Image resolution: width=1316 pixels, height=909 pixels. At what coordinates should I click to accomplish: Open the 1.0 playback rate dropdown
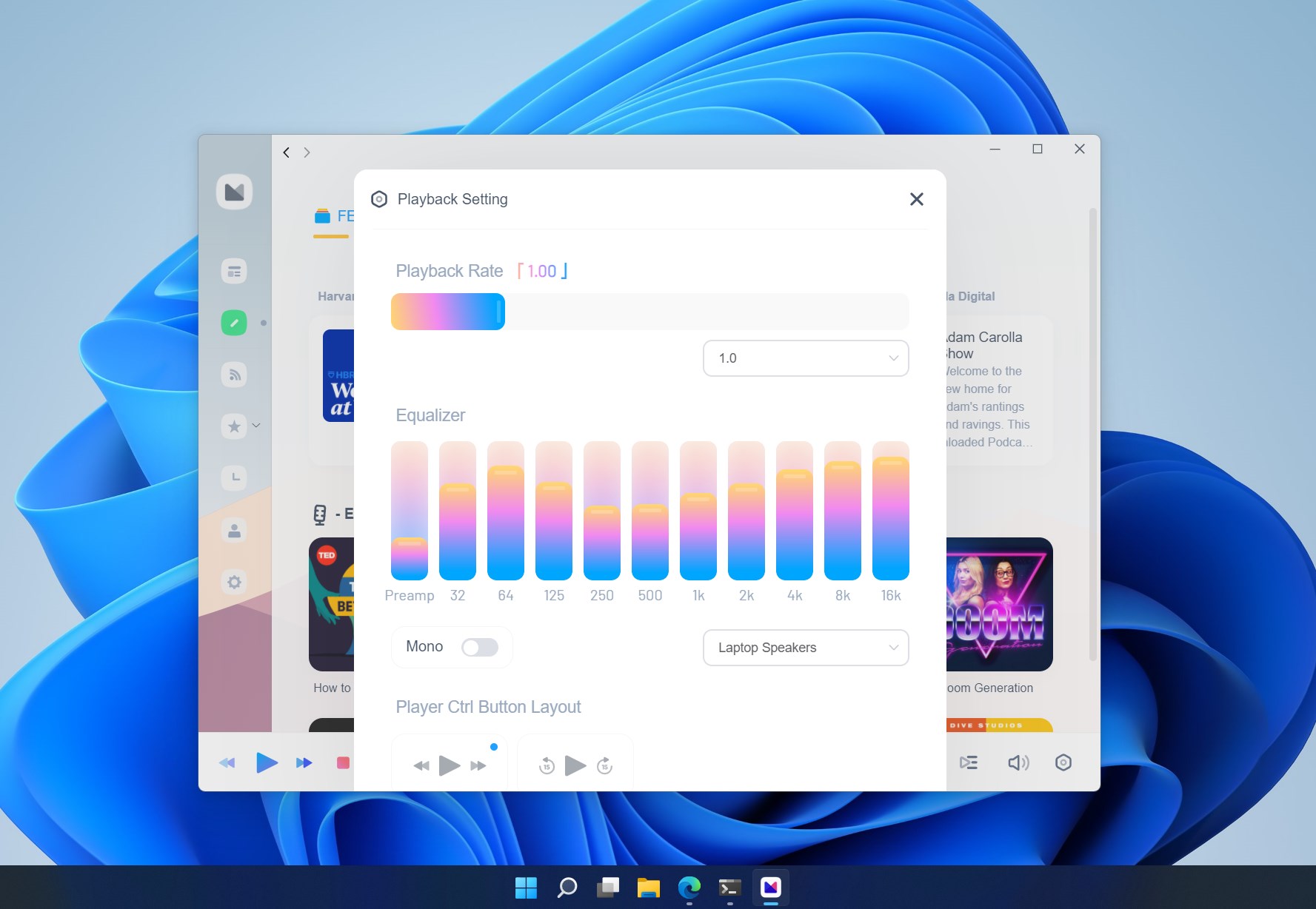coord(806,358)
